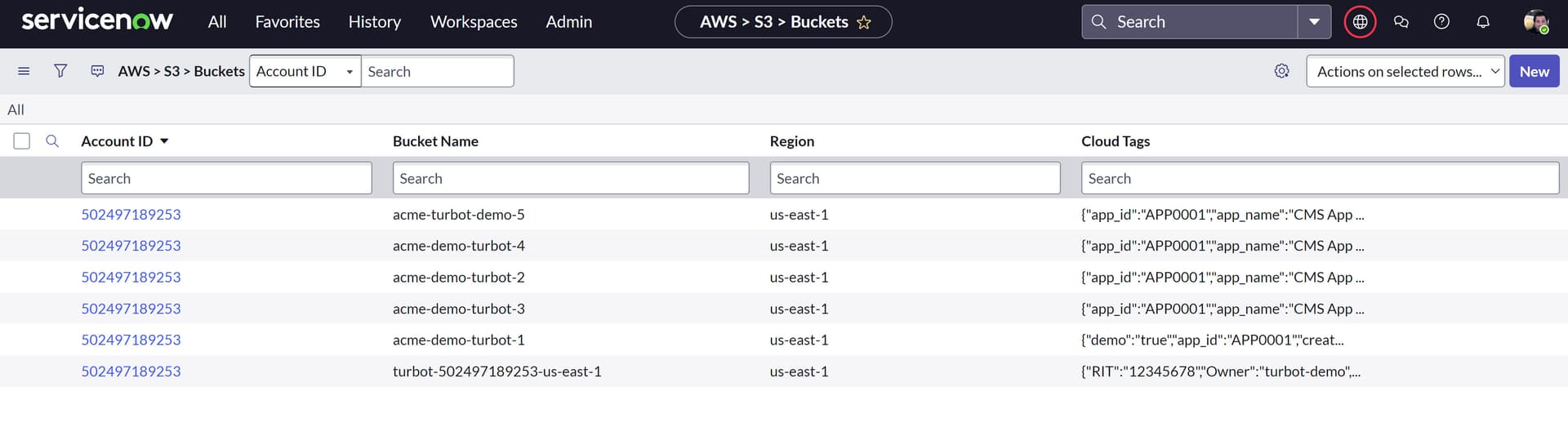Open the help question mark icon
This screenshot has width=1568, height=445.
(x=1441, y=22)
